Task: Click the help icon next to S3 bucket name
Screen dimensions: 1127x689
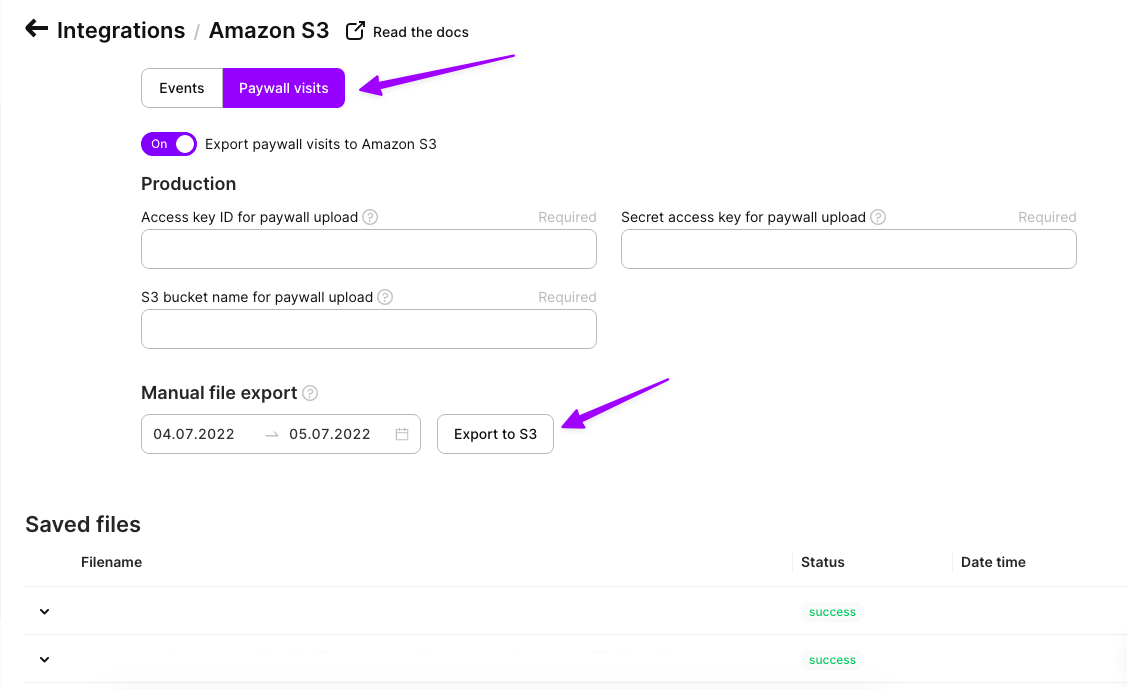Action: click(385, 297)
